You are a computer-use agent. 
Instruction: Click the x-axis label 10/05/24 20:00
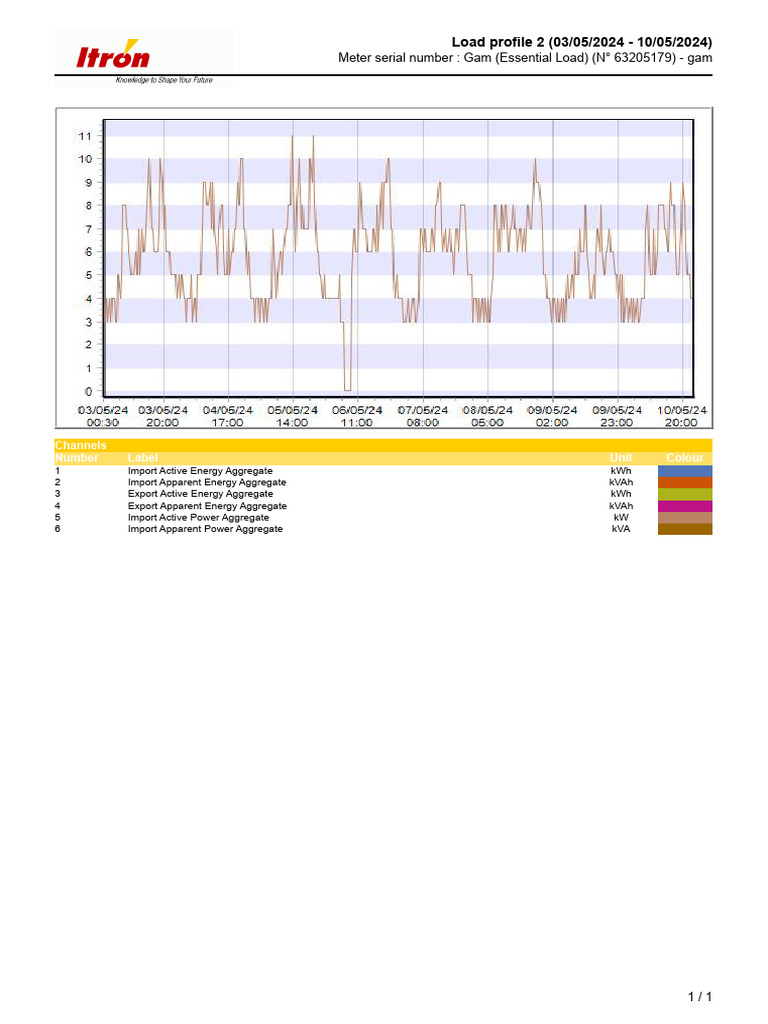point(681,416)
